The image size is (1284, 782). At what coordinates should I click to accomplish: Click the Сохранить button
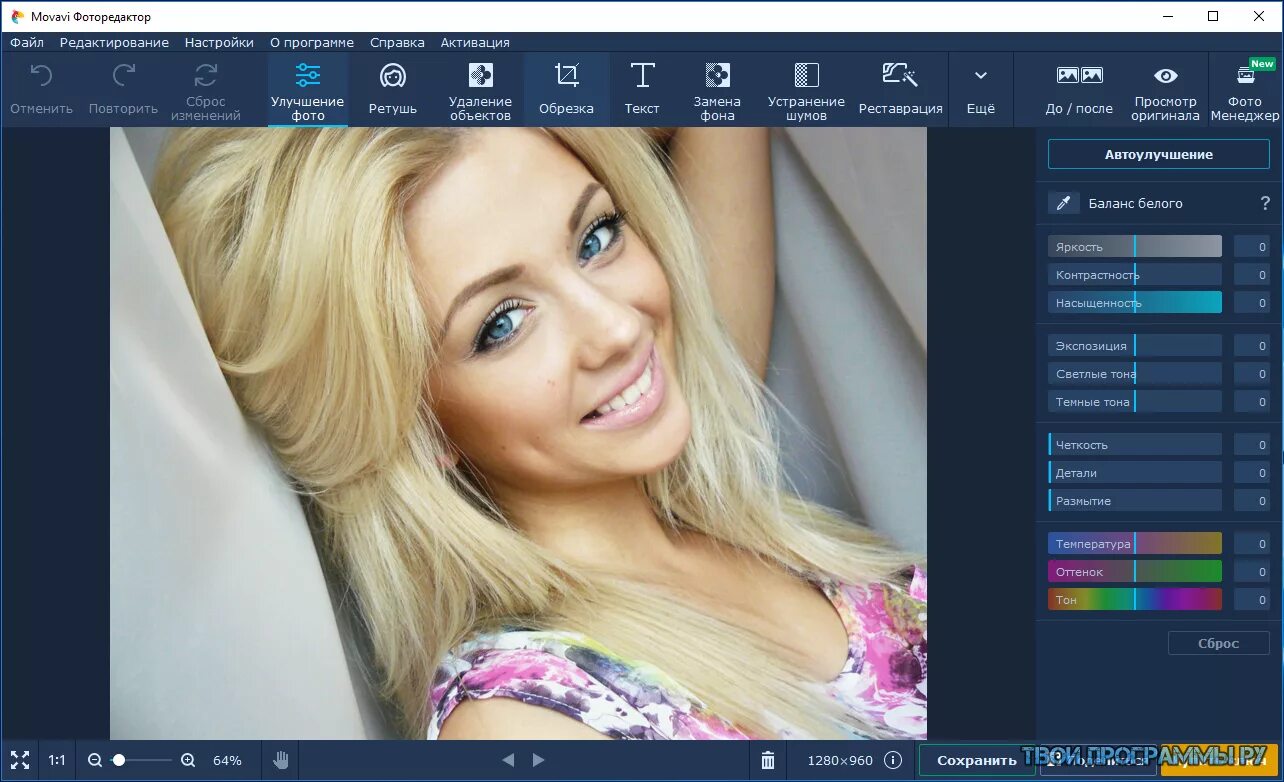coord(977,760)
